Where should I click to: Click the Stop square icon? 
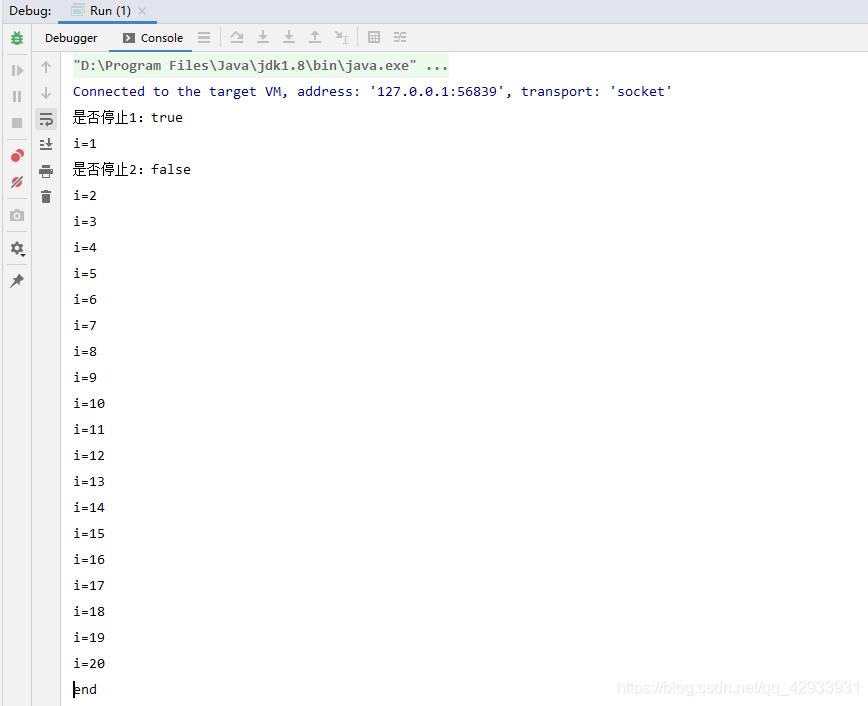pos(17,123)
